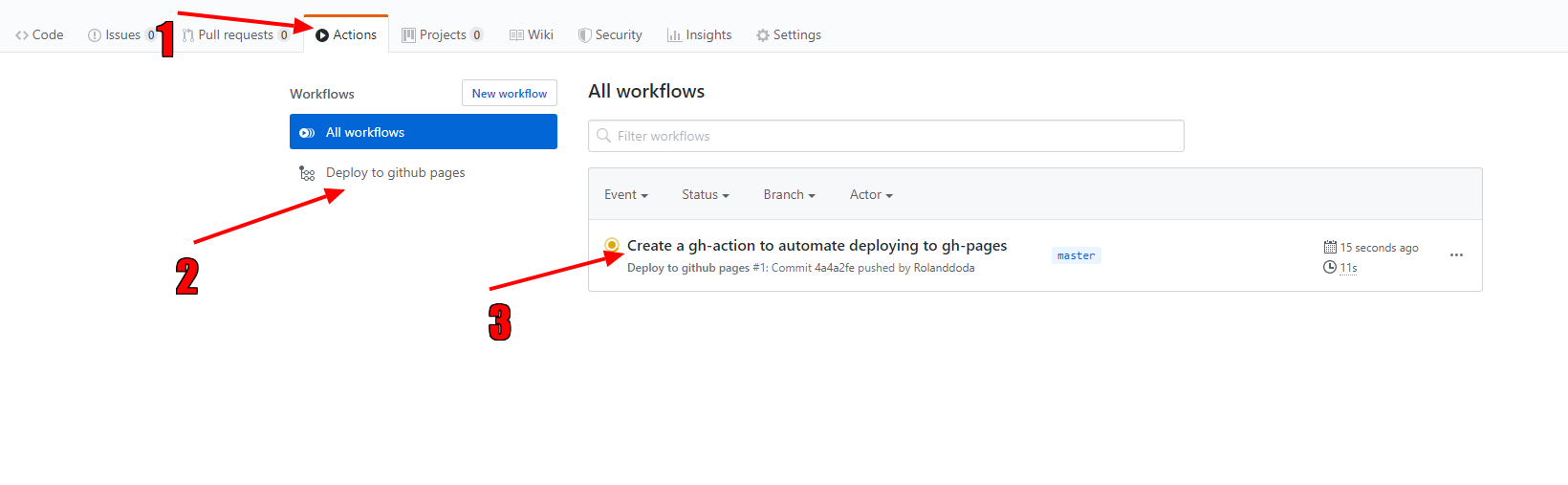1568x485 pixels.
Task: Click the 11s run duration
Action: coord(1348,268)
